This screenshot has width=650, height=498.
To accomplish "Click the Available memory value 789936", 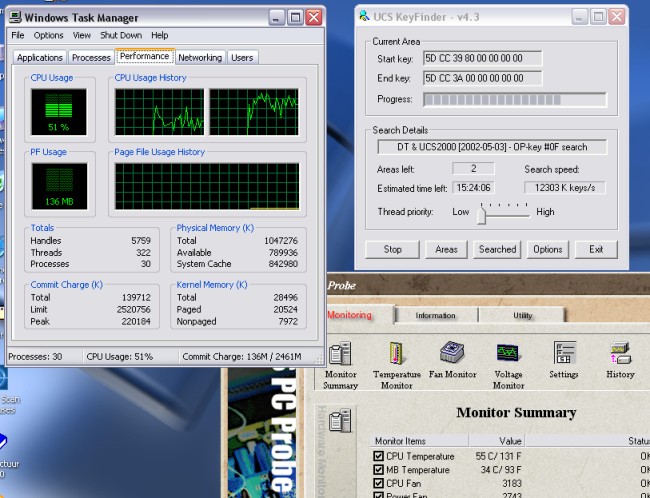I will click(281, 253).
